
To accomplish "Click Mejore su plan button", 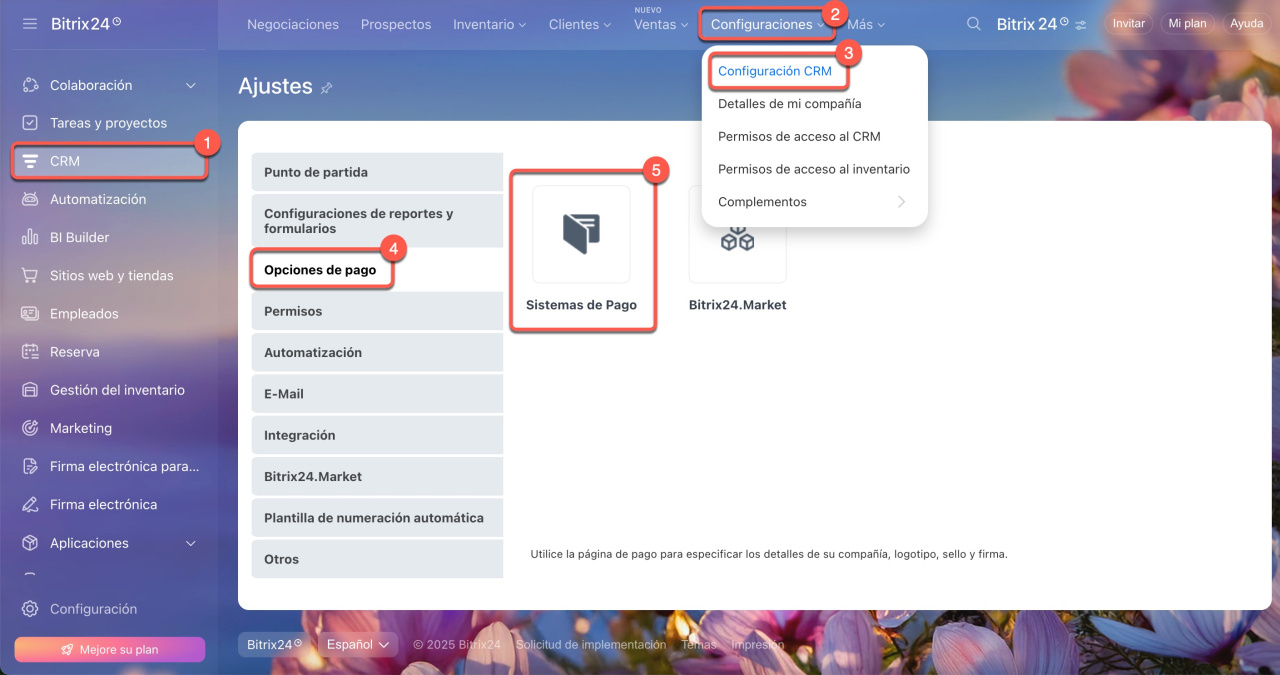I will [110, 650].
